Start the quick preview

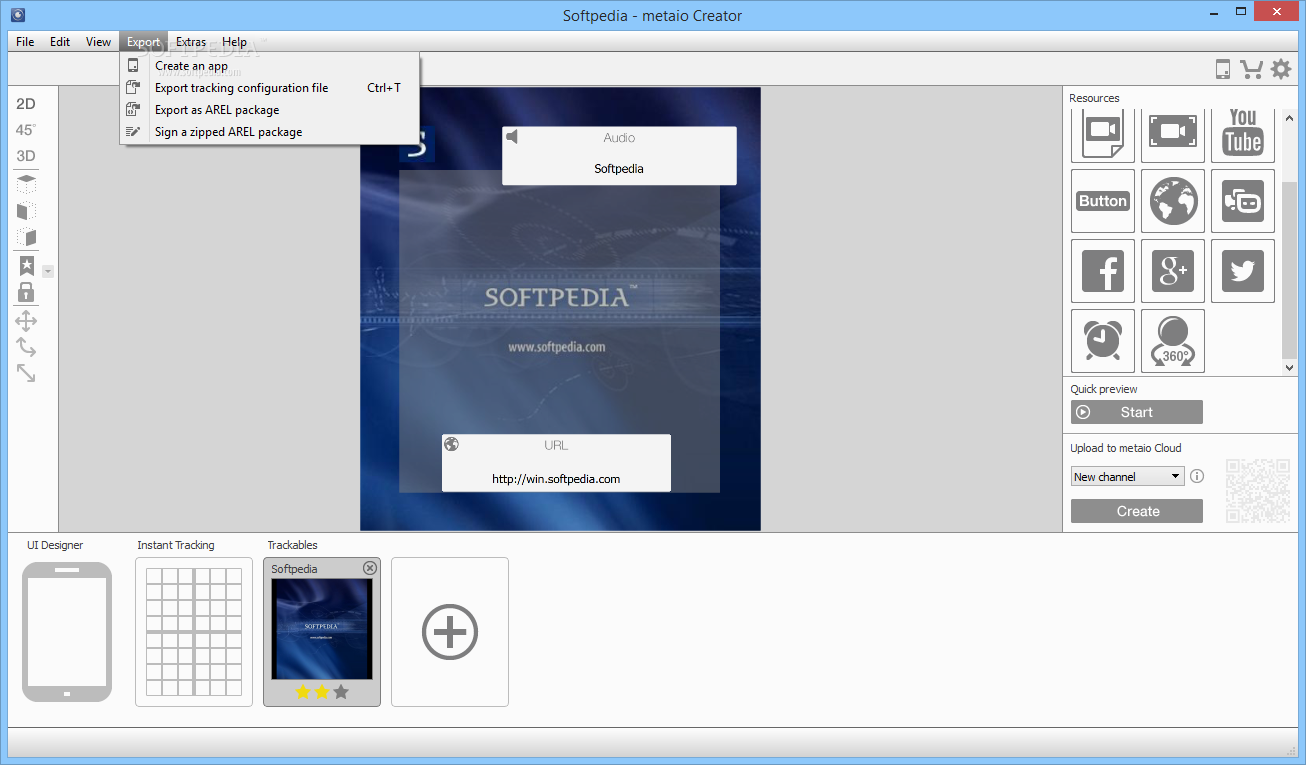tap(1137, 412)
